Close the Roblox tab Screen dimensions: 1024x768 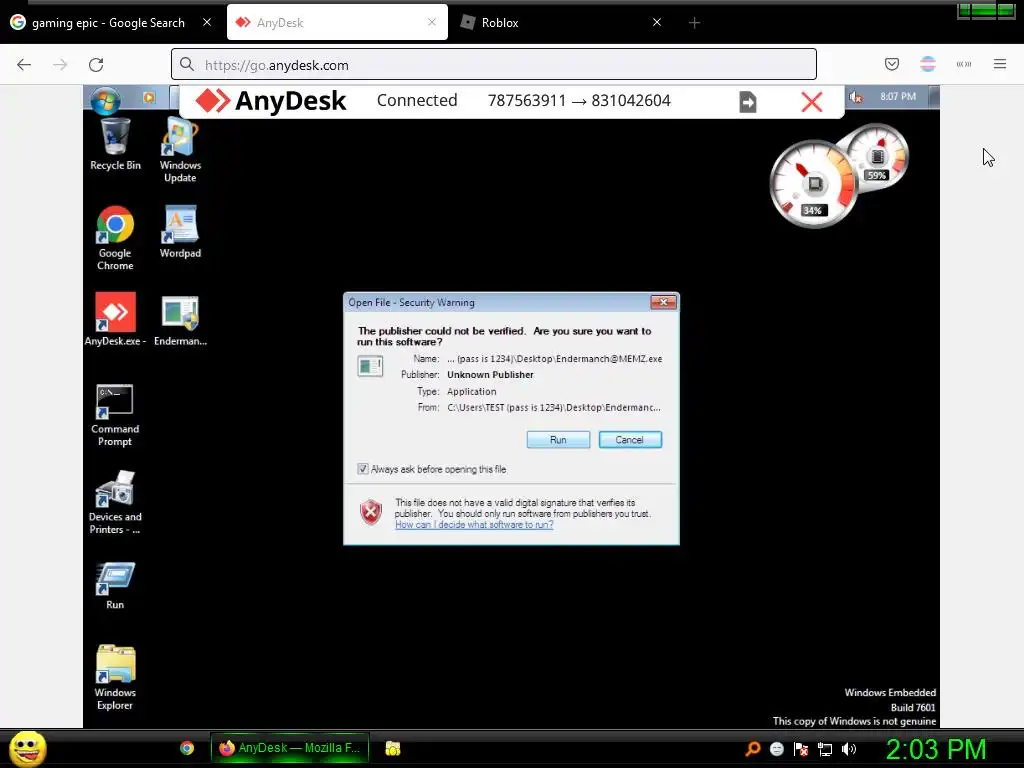point(657,22)
